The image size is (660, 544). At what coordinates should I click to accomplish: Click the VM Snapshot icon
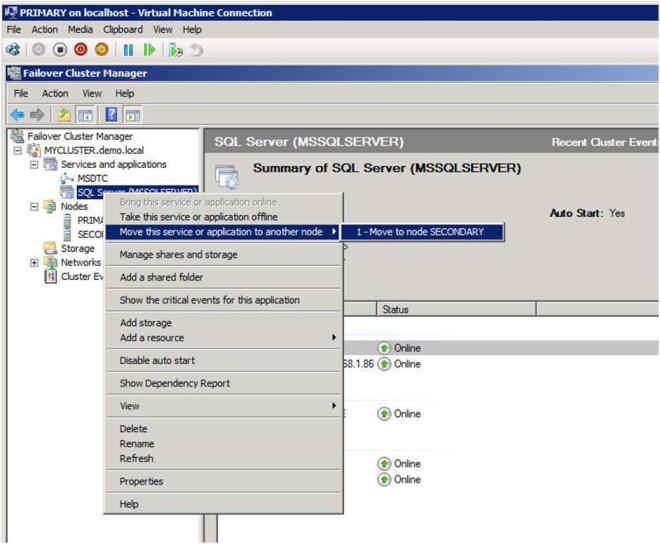point(175,49)
